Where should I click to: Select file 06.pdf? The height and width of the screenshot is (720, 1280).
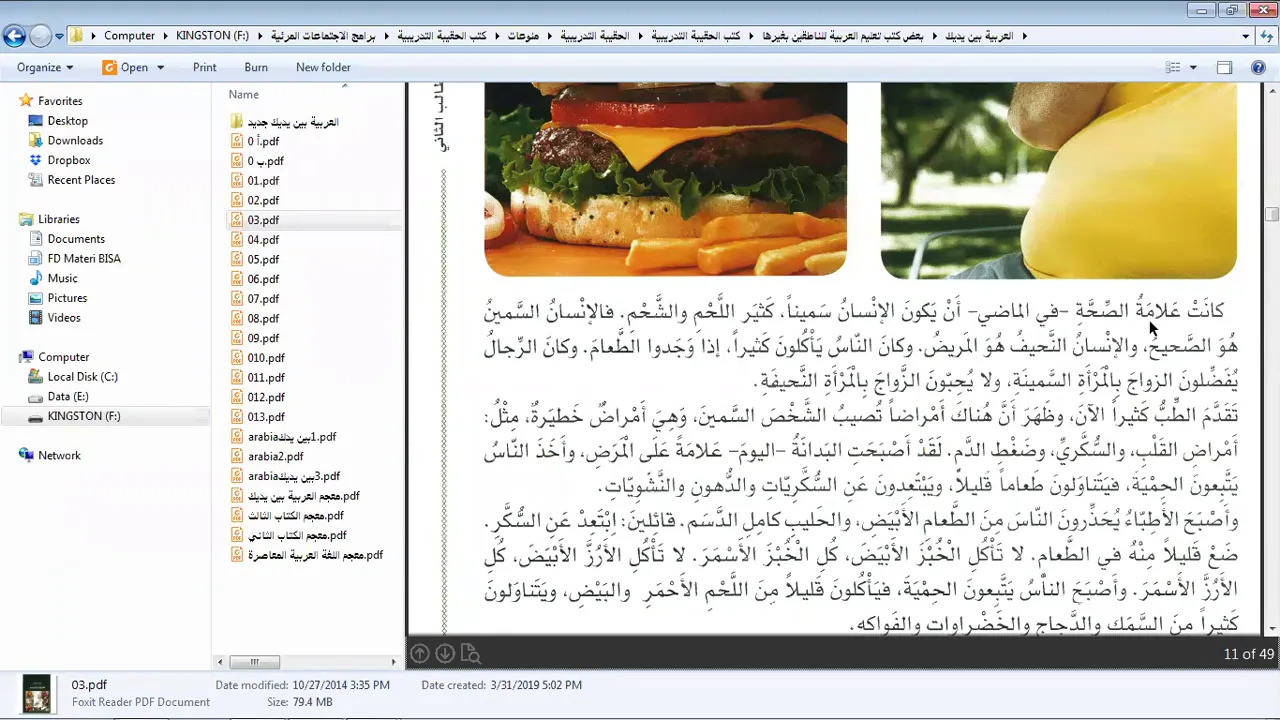263,279
